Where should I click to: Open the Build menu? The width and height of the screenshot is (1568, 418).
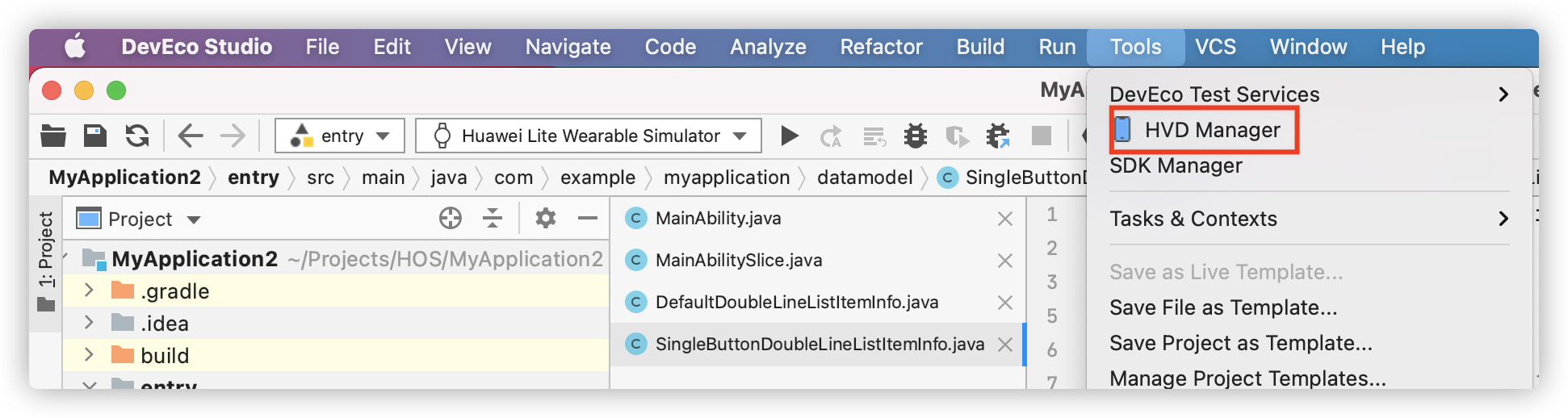click(x=980, y=47)
